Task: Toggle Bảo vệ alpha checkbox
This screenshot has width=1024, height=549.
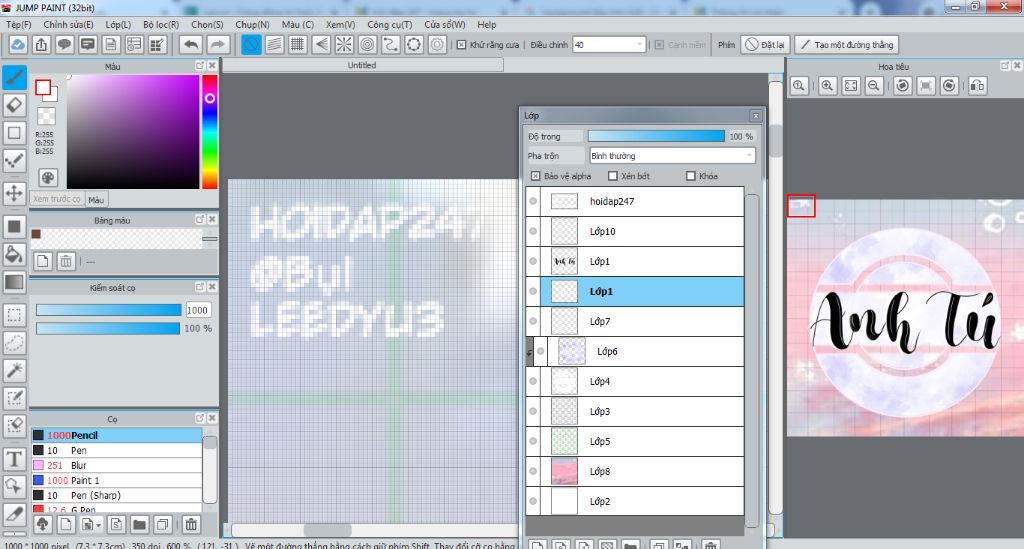Action: pyautogui.click(x=536, y=176)
